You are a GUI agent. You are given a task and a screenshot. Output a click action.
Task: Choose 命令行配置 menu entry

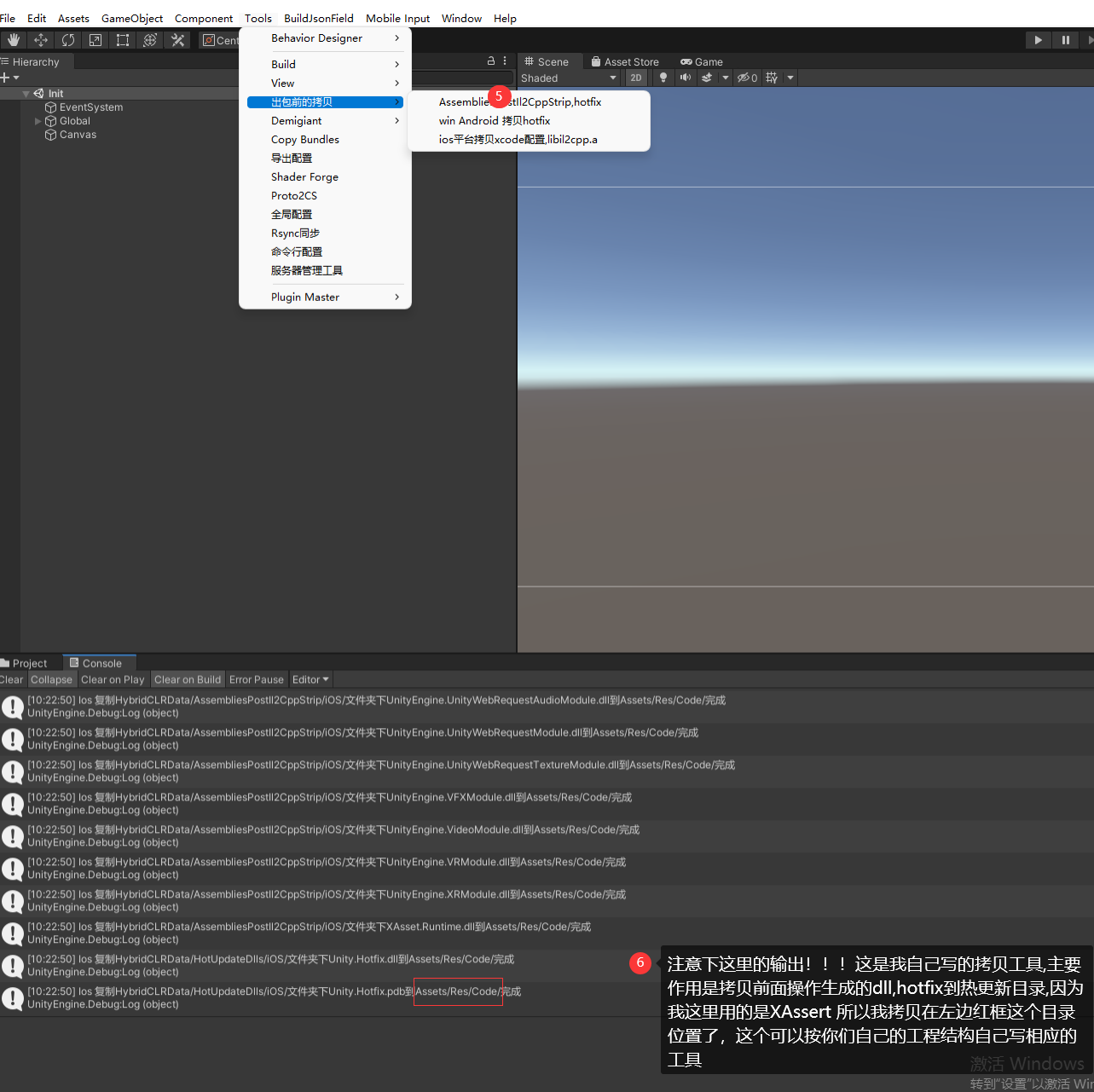click(x=325, y=252)
